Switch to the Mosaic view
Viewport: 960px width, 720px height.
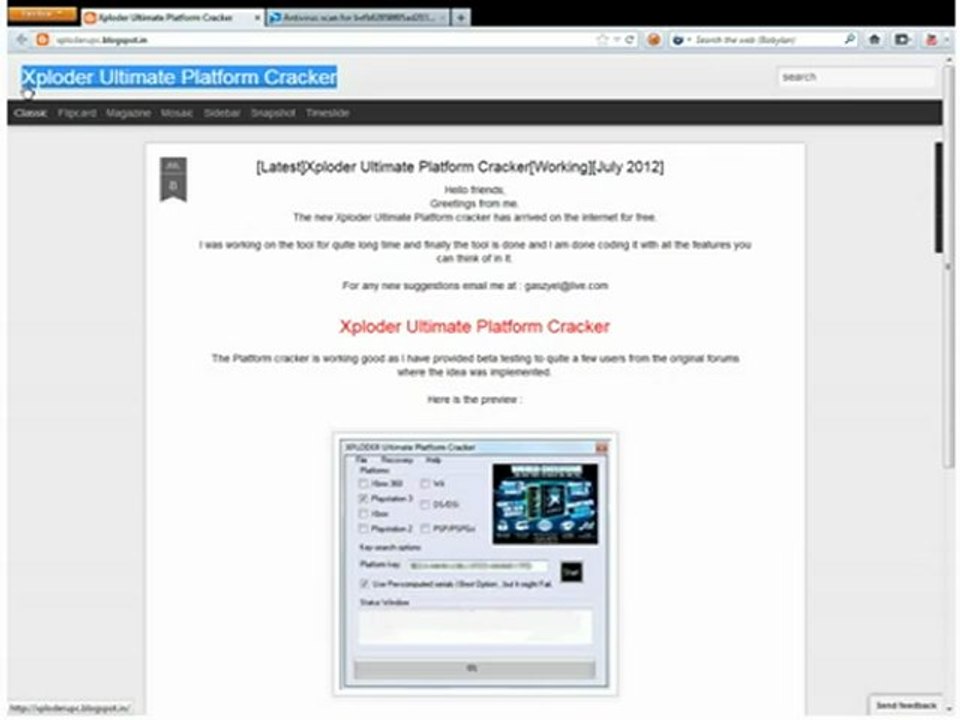177,113
